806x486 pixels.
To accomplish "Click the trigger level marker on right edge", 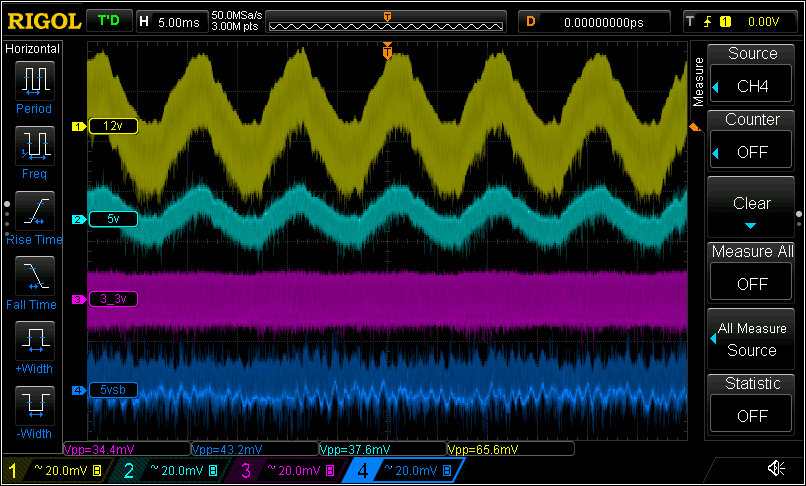I will tap(695, 127).
